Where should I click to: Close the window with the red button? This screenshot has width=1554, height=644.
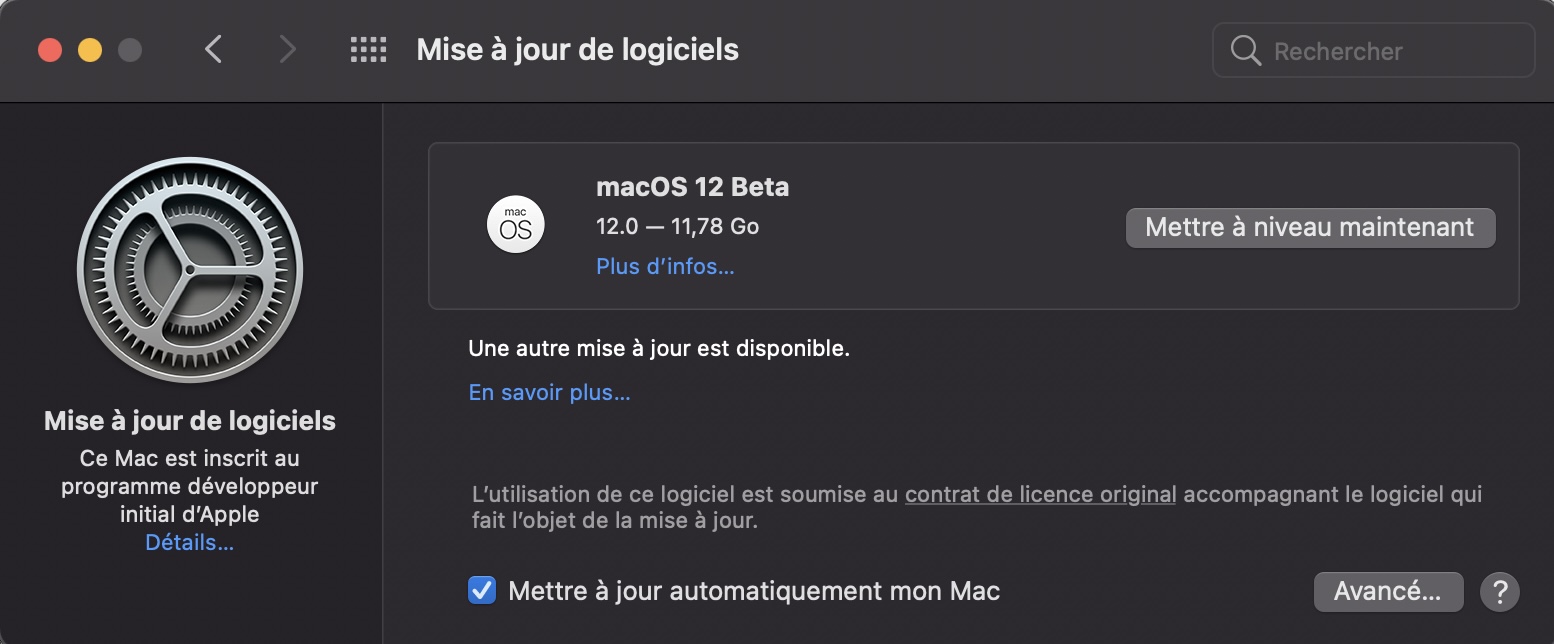pyautogui.click(x=50, y=50)
